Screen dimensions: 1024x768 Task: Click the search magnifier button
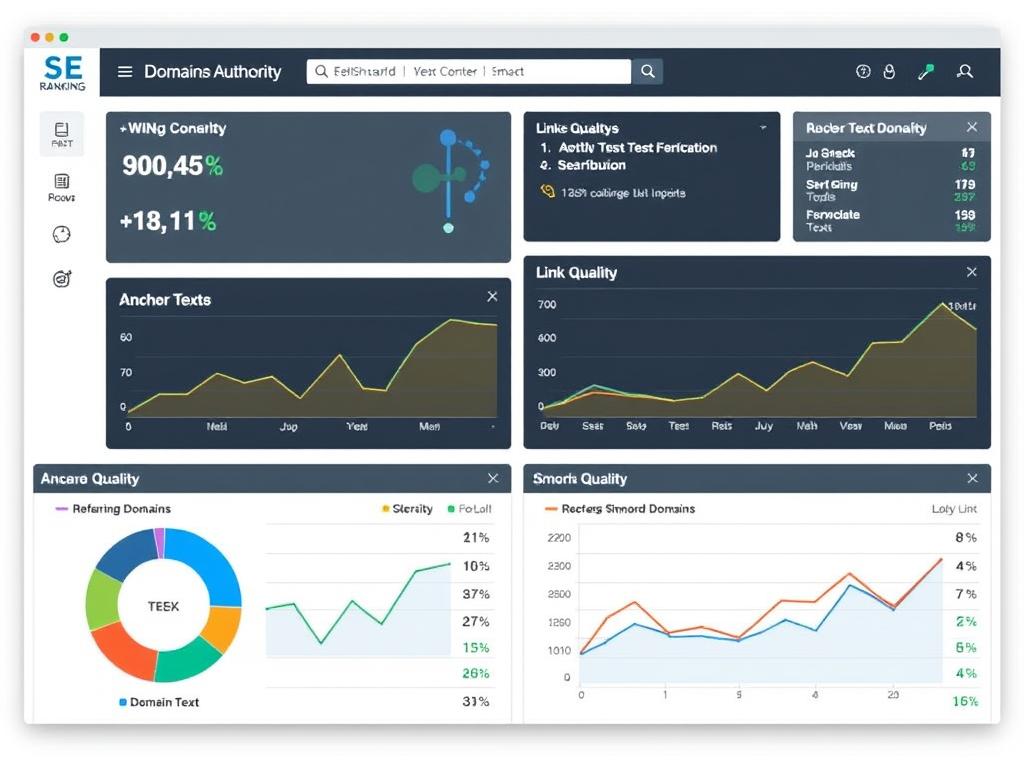click(646, 71)
